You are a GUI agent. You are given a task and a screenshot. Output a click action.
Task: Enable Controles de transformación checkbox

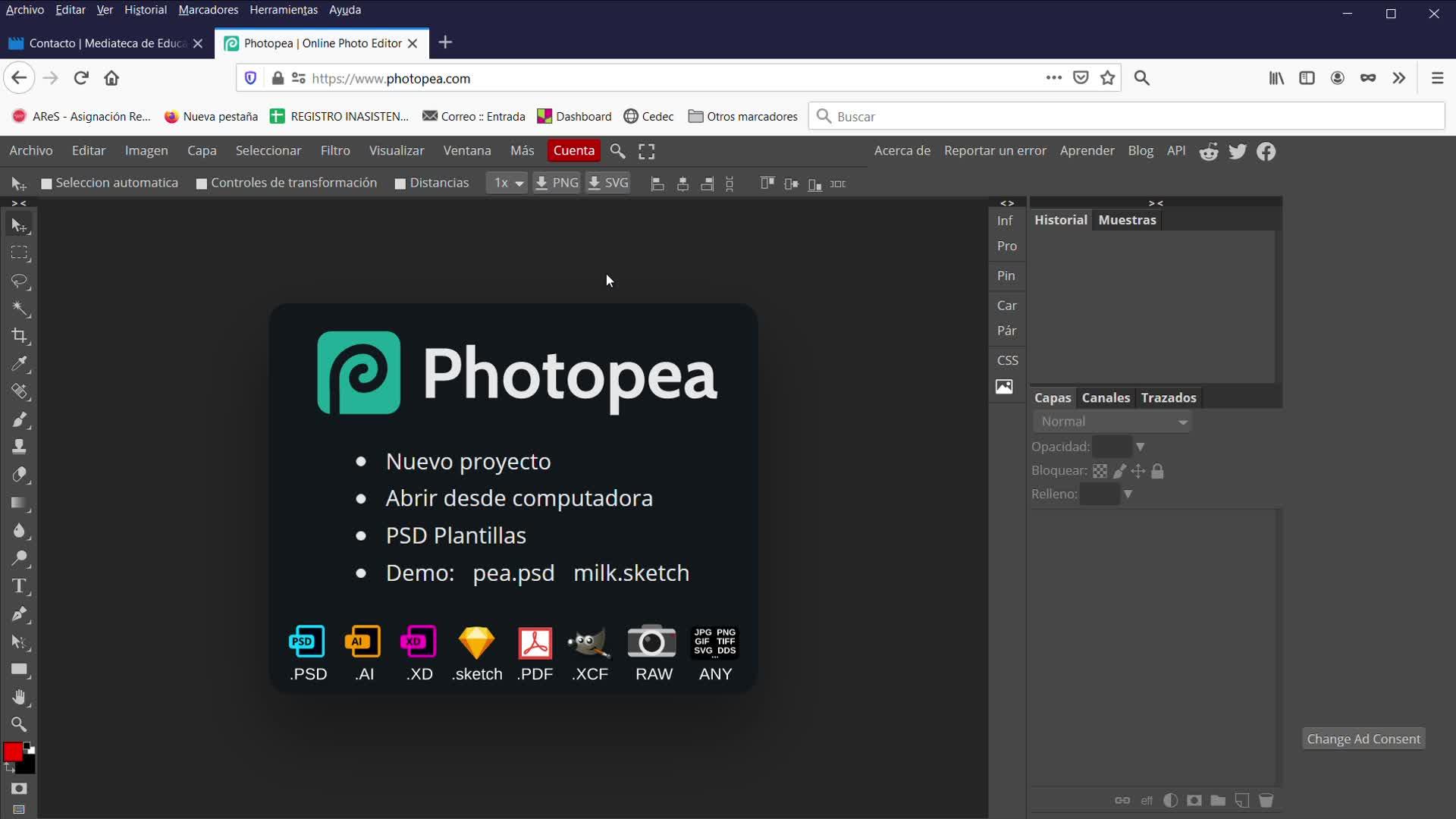tap(202, 184)
